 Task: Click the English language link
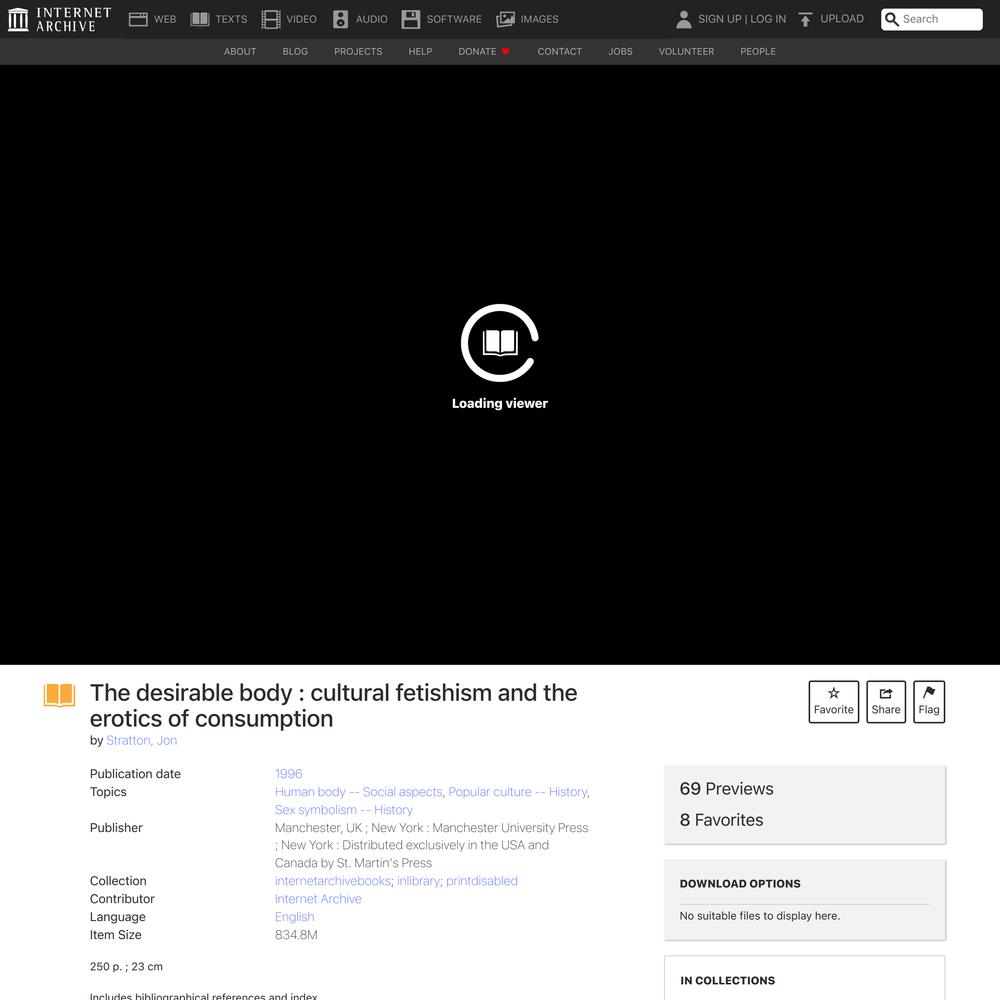click(x=295, y=916)
